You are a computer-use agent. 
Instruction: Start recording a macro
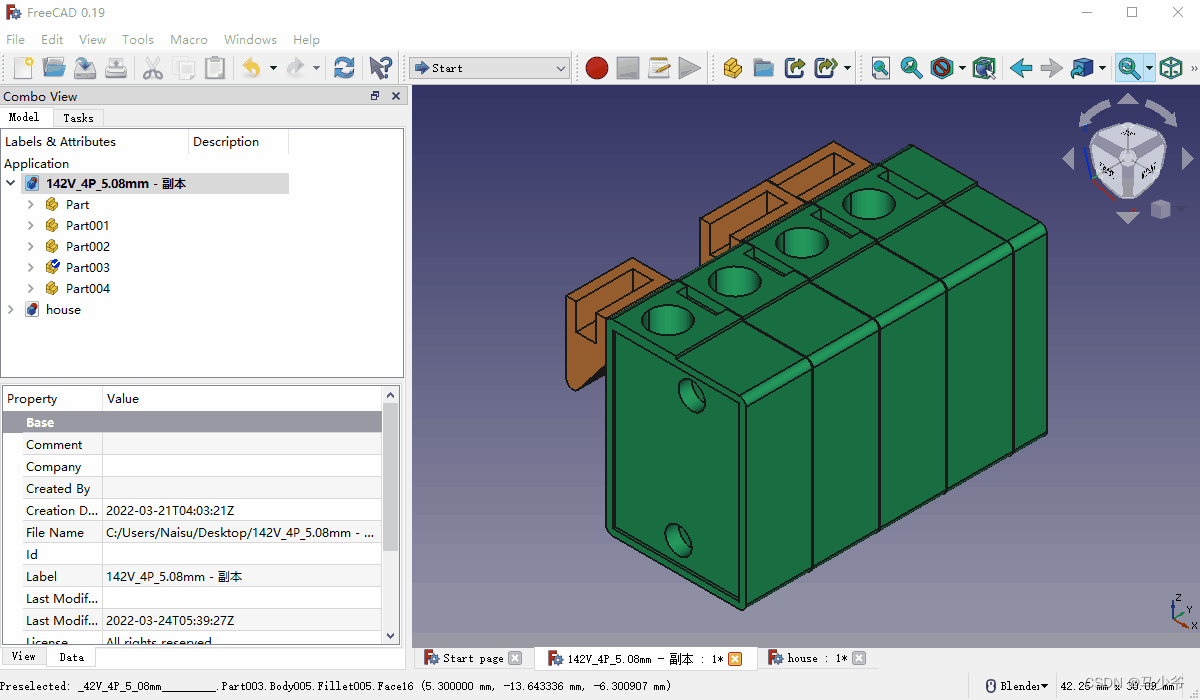click(597, 68)
